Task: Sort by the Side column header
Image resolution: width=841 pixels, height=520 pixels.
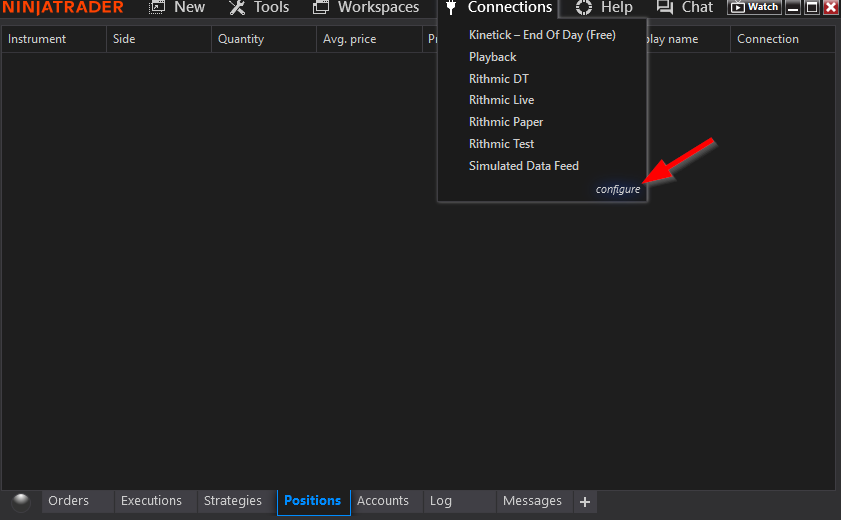Action: 159,39
